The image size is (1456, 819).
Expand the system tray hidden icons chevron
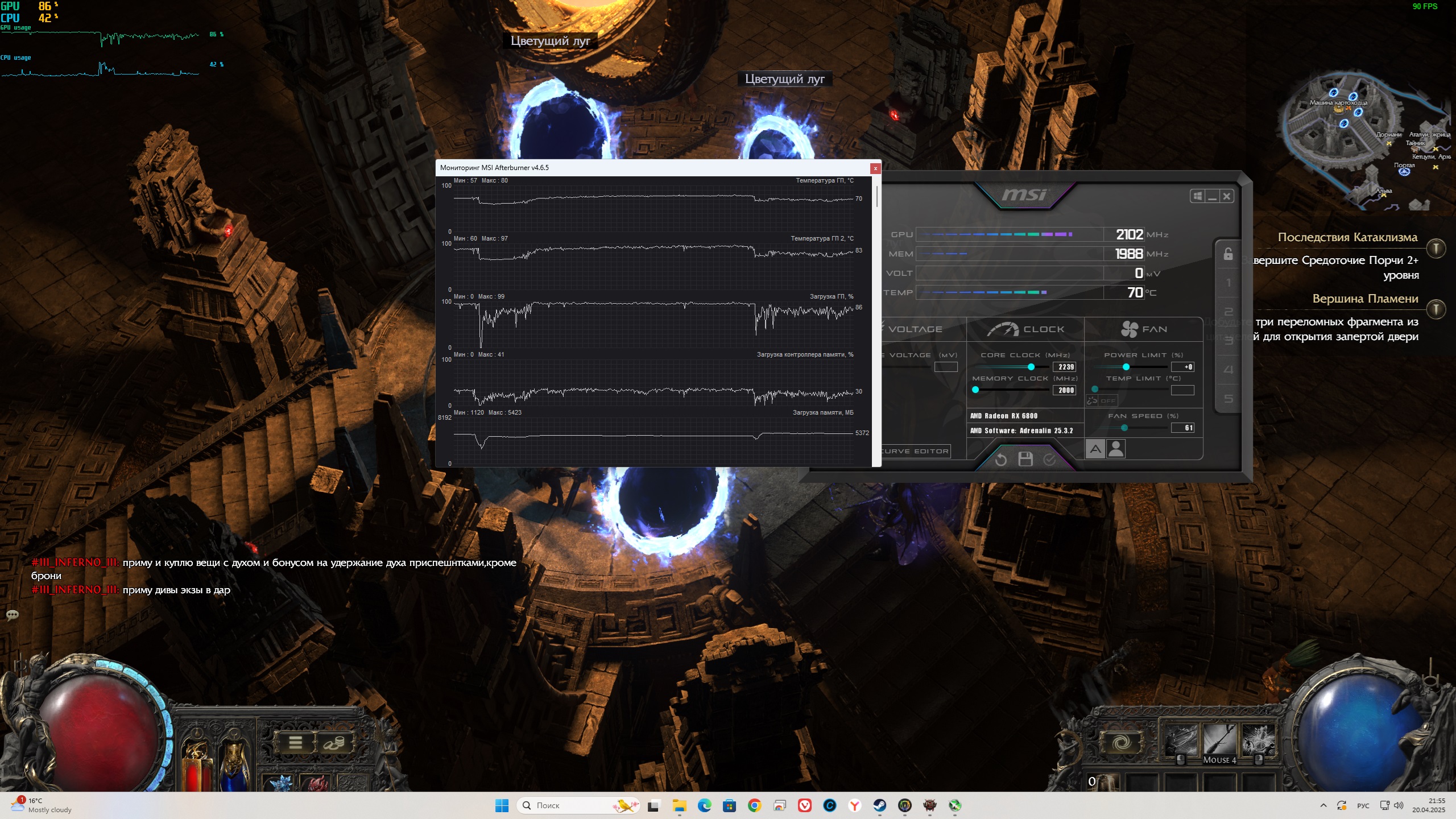point(1323,805)
